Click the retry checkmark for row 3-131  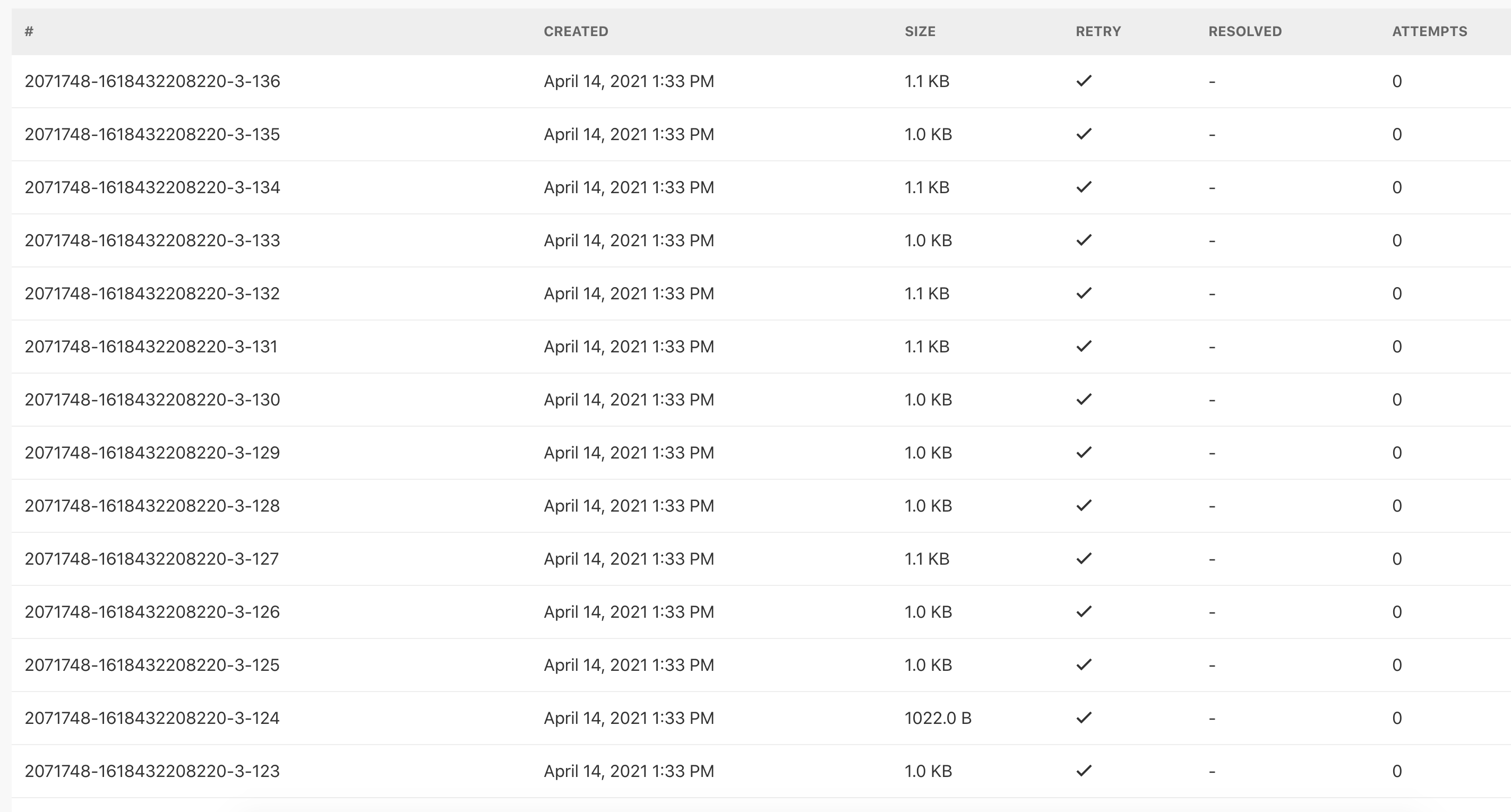[x=1084, y=347]
